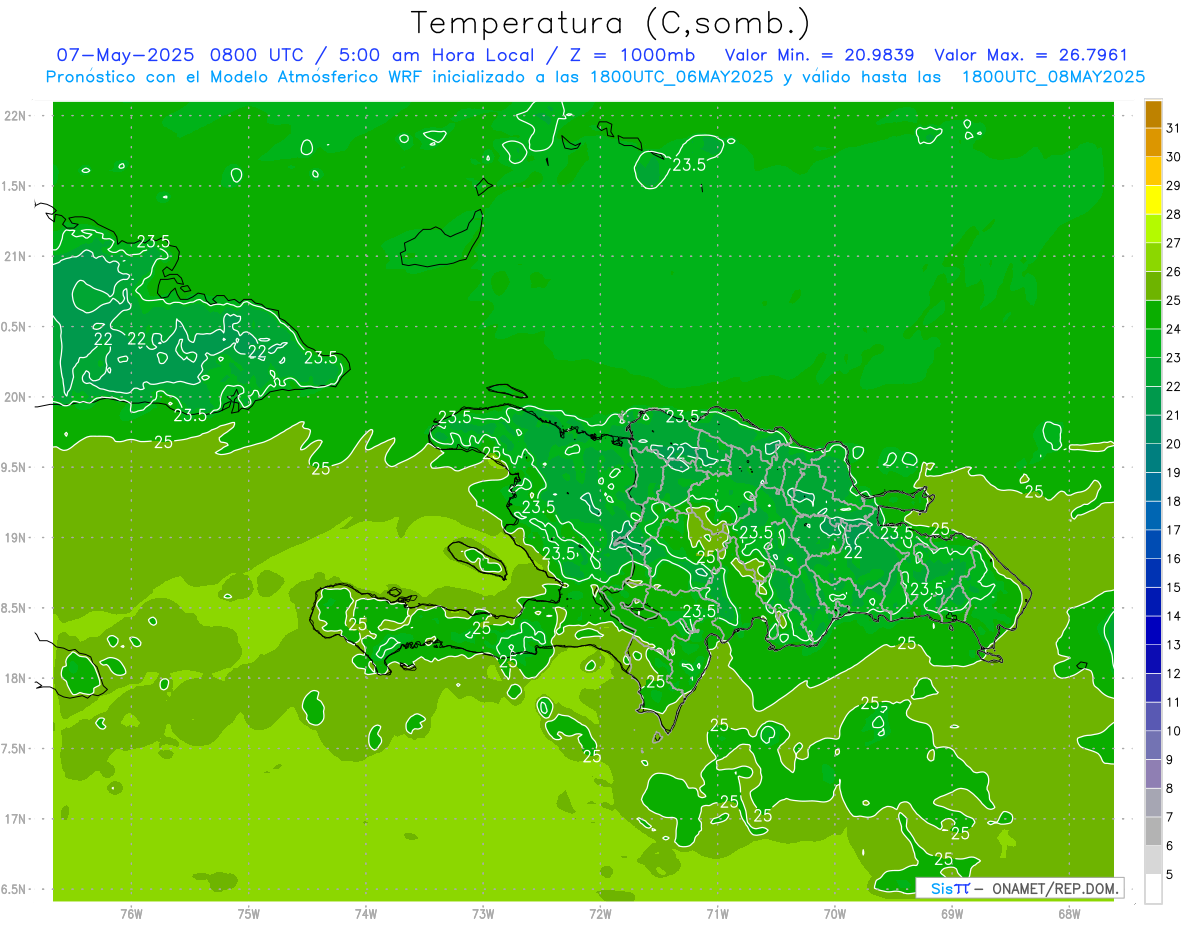Click the '22N' latitude axis label
The width and height of the screenshot is (1200, 927).
(x=15, y=116)
